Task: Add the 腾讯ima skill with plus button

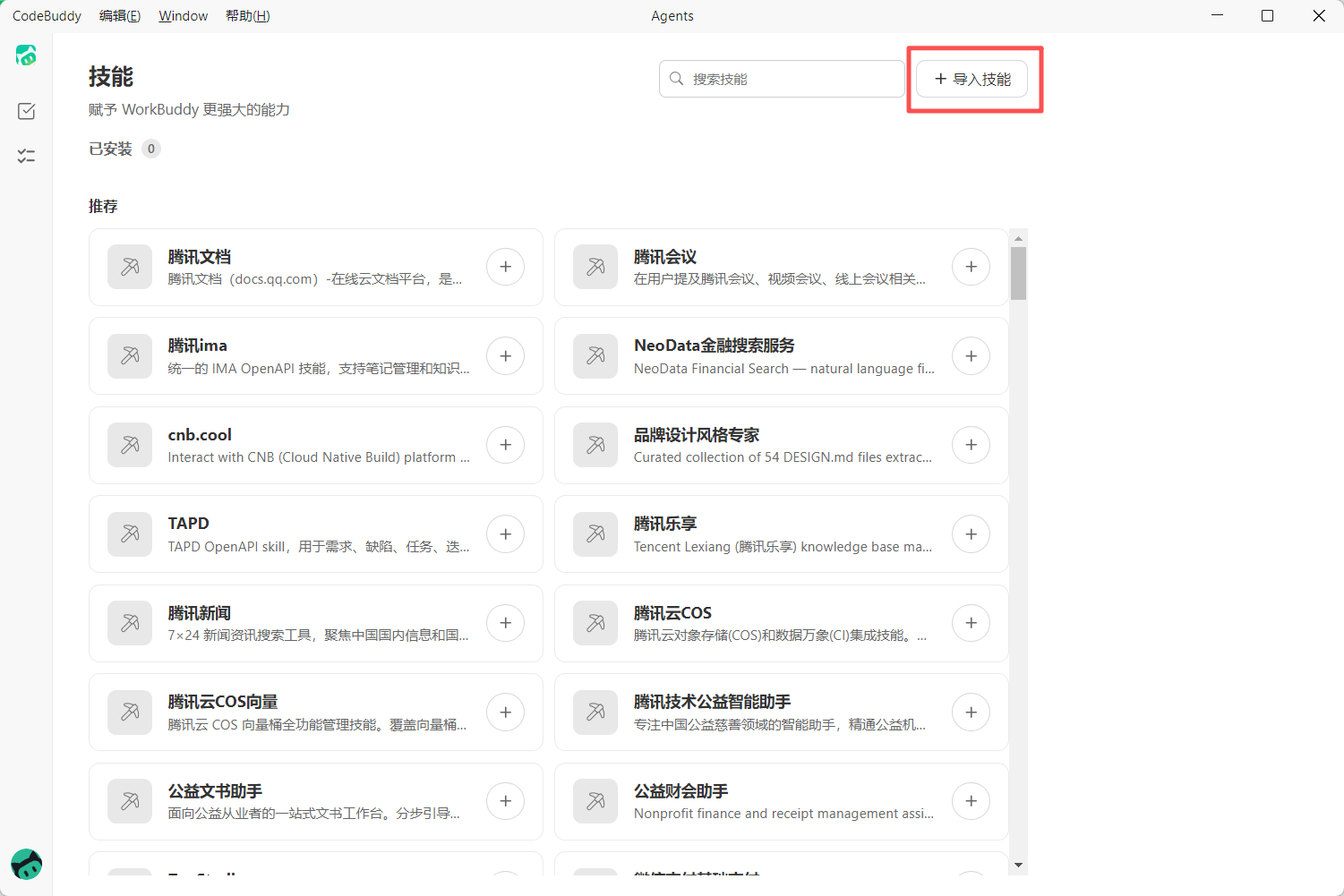Action: tap(506, 356)
